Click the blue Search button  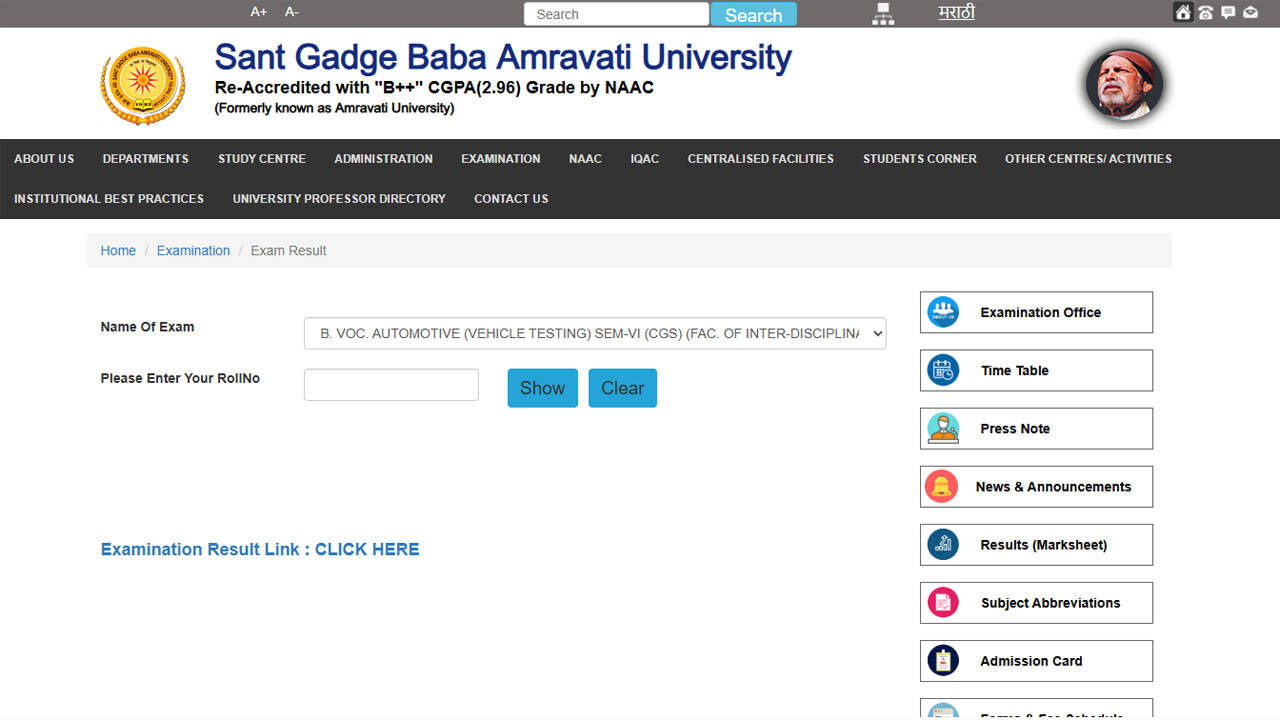(x=754, y=14)
